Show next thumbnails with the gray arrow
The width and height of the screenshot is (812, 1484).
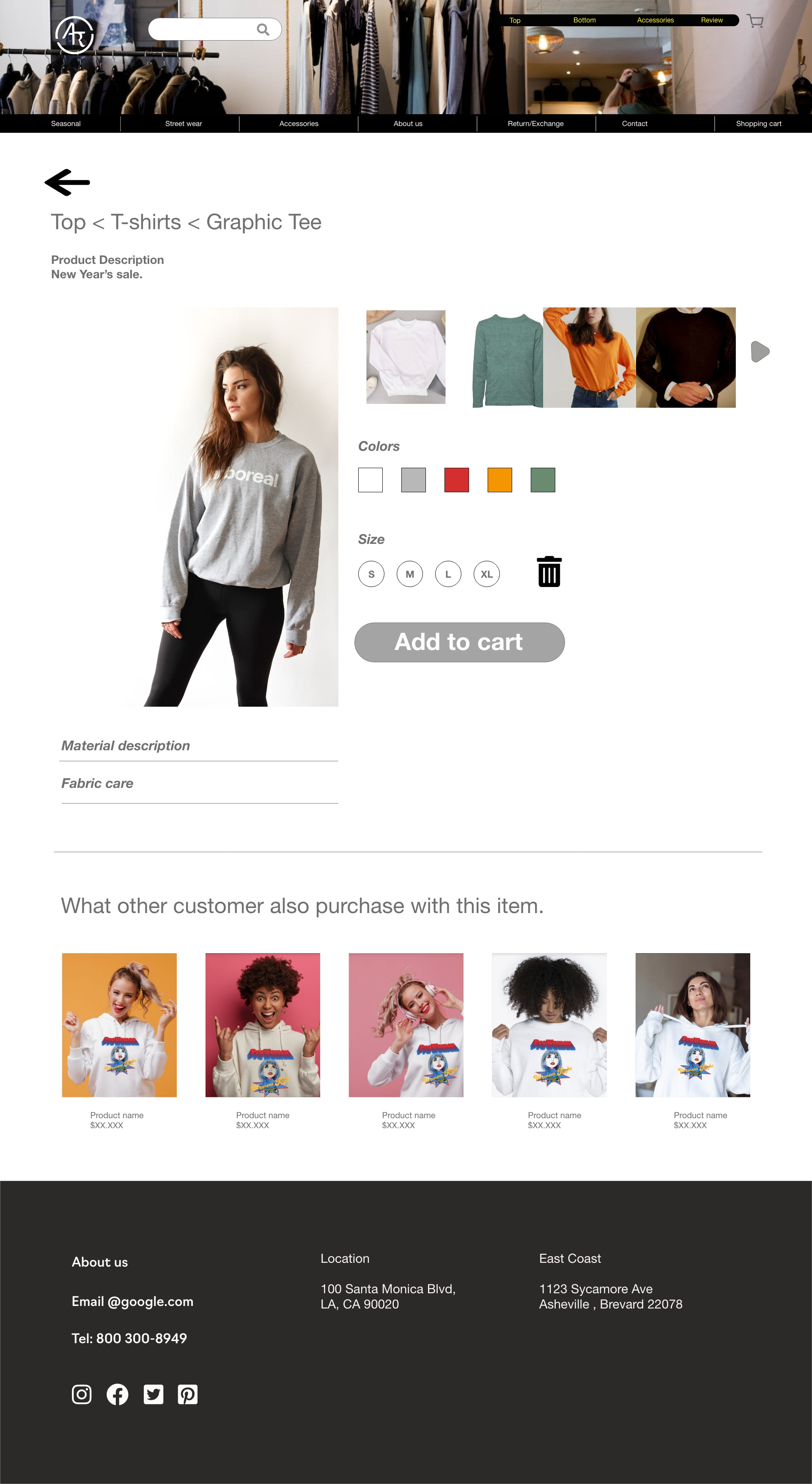pyautogui.click(x=760, y=351)
